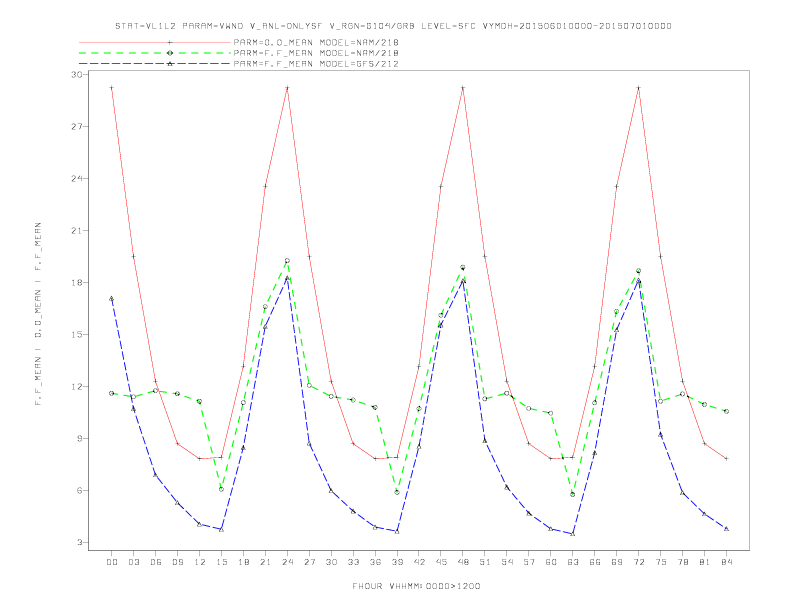Click y-axis tick label 12
Screen dimensions: 792x612
coord(77,386)
